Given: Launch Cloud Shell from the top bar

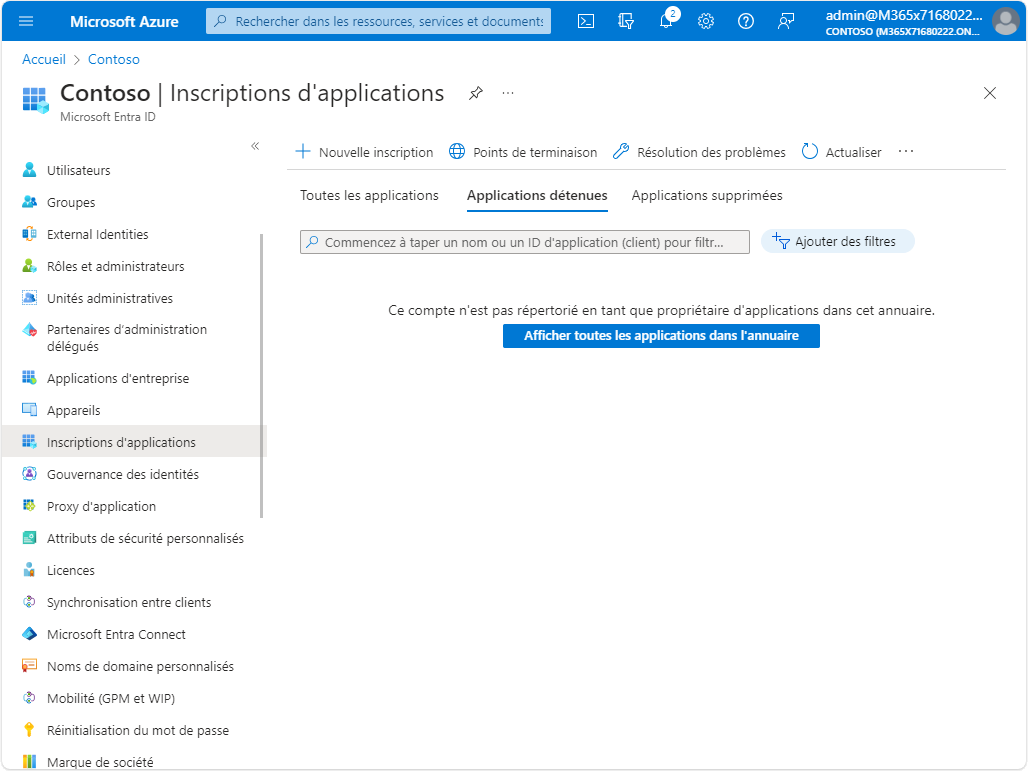Looking at the screenshot, I should (x=585, y=22).
